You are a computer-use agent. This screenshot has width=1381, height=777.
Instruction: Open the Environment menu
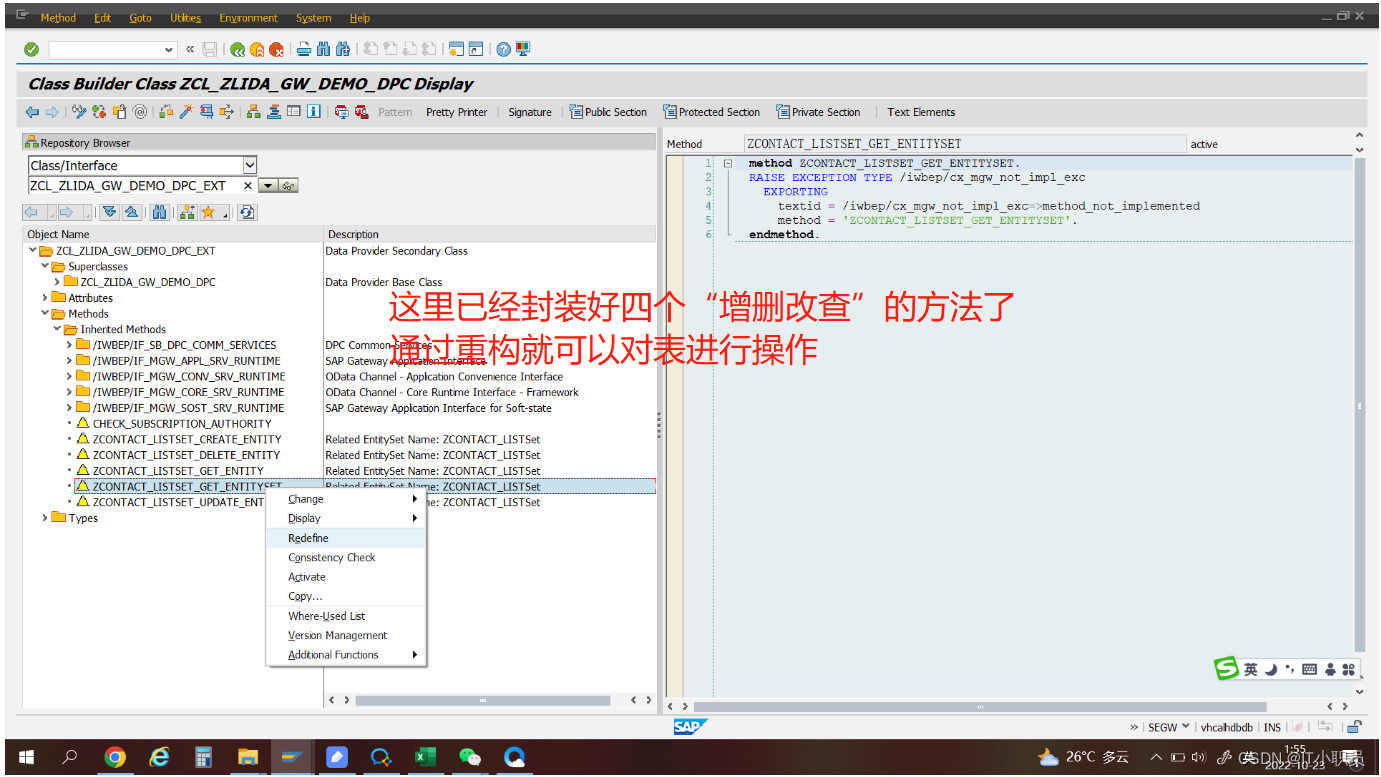pos(248,18)
